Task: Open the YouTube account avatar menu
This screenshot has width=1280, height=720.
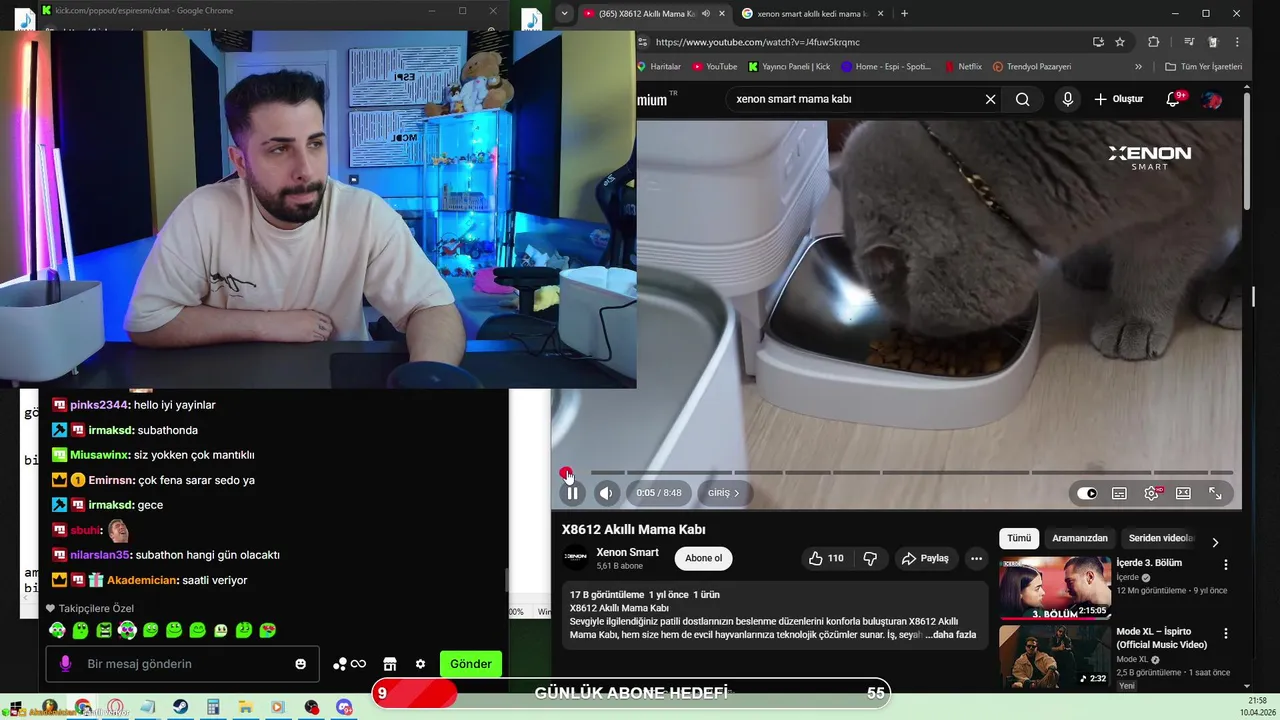Action: 1212,99
